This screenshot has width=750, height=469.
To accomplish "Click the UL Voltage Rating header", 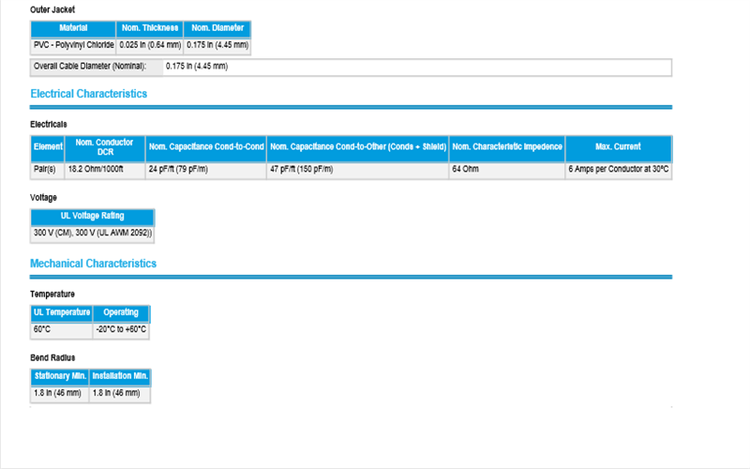I will (x=92, y=216).
